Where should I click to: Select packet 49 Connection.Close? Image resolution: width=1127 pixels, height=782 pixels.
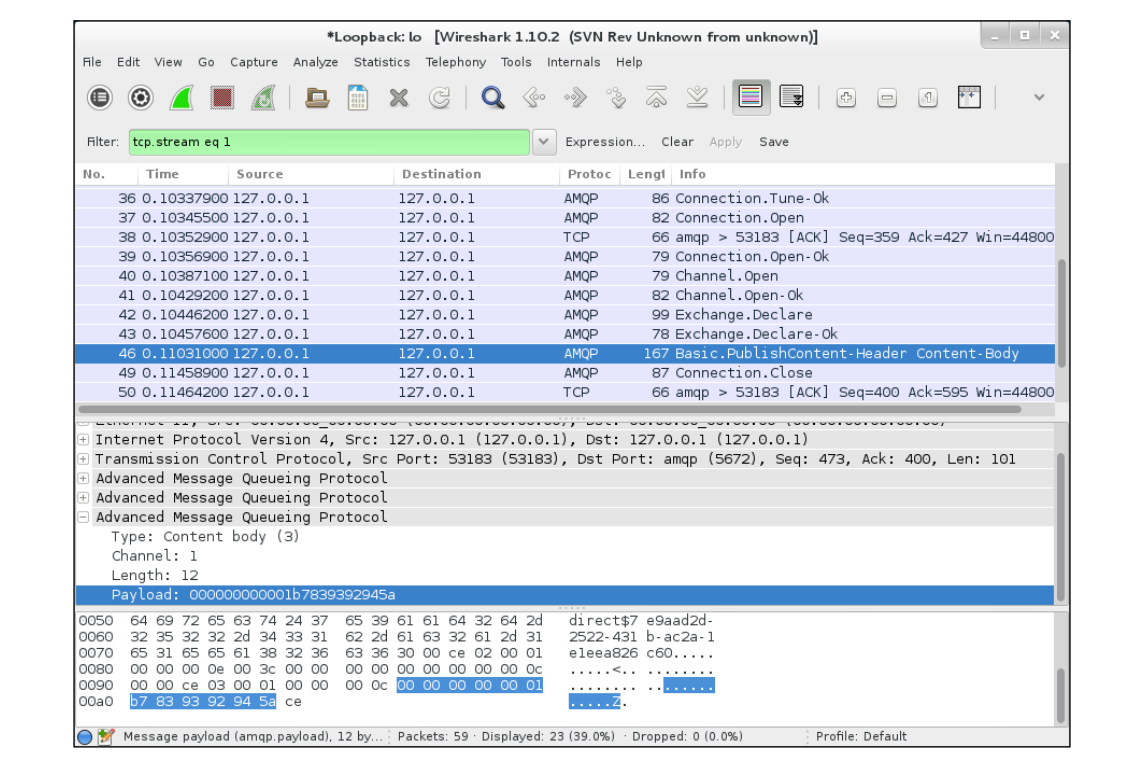pyautogui.click(x=565, y=372)
